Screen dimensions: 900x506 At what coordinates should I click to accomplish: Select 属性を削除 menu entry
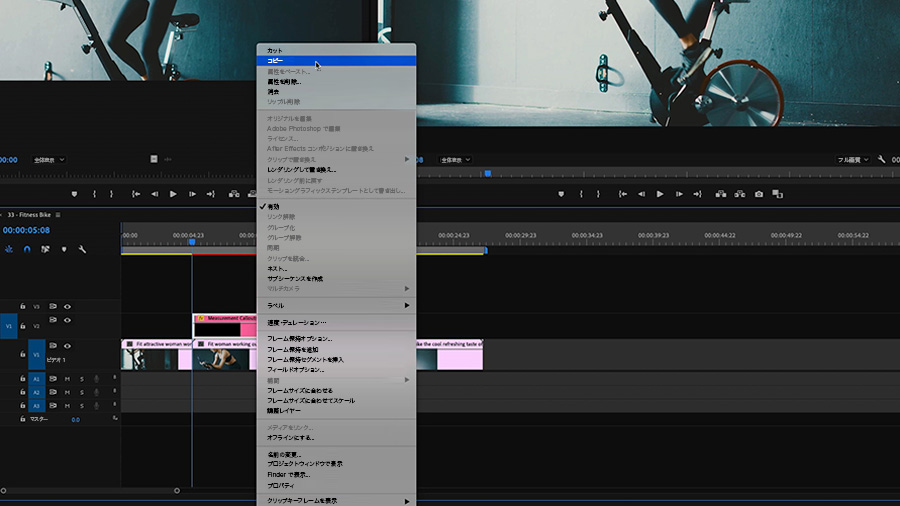click(336, 82)
